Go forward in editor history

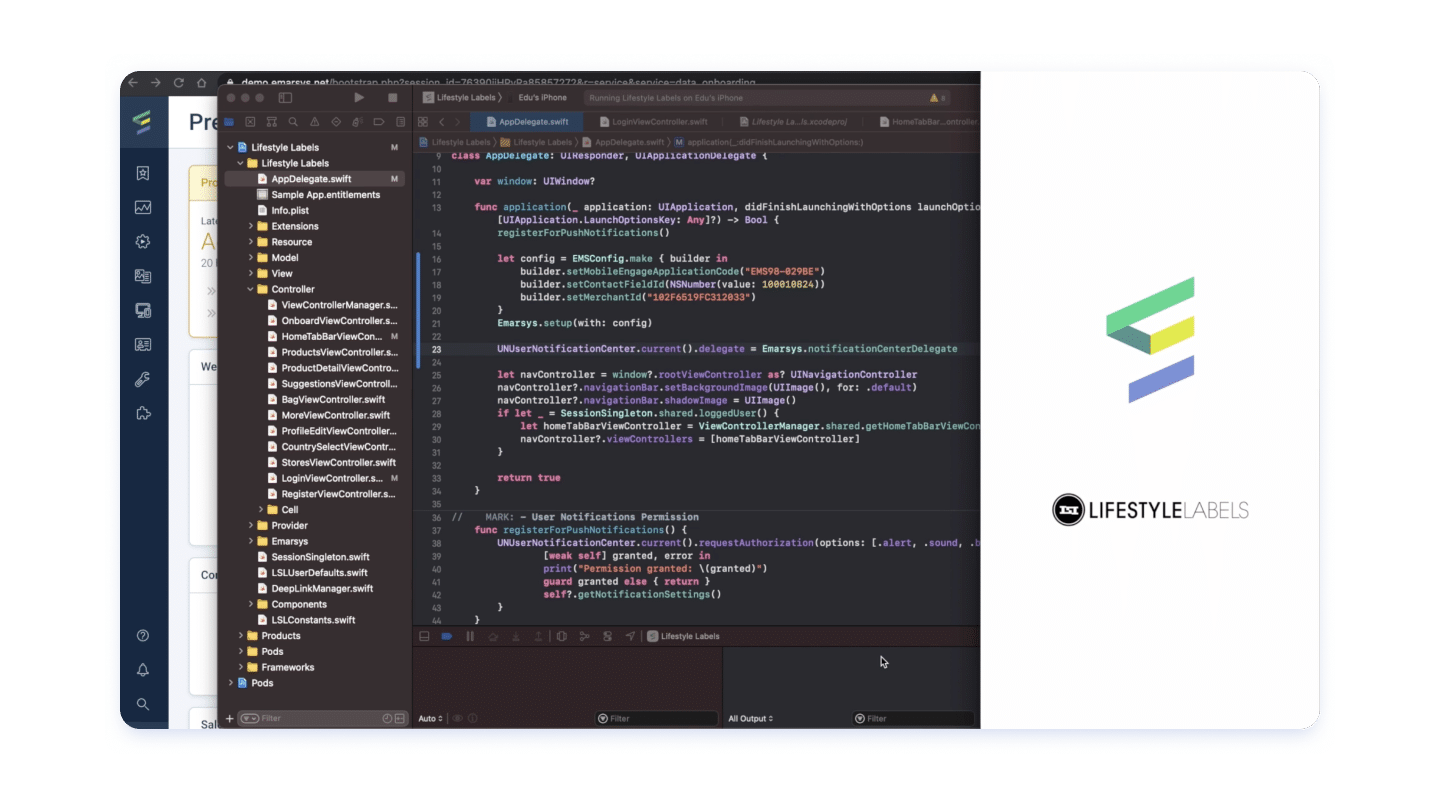[x=457, y=122]
